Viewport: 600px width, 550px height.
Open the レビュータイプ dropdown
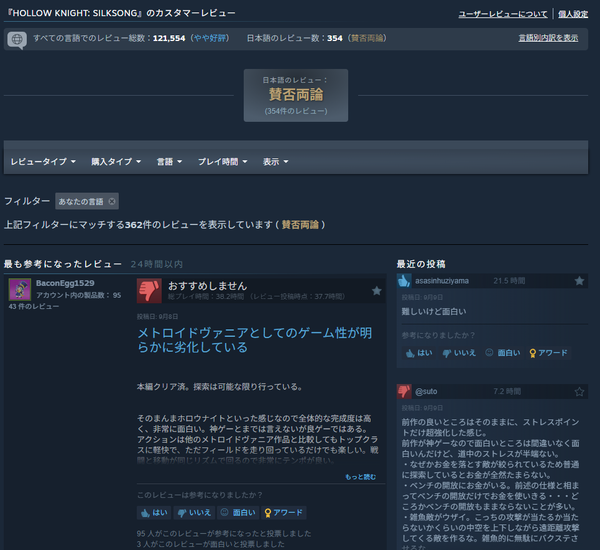point(43,162)
